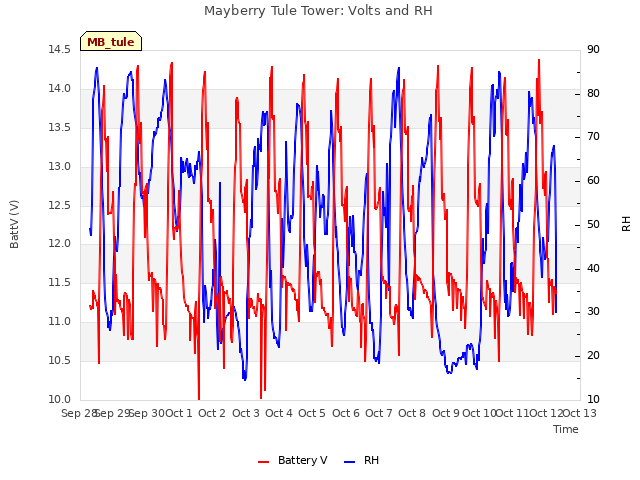640x480 pixels.
Task: Click the 14.5 voltage tick label
Action: [x=60, y=50]
